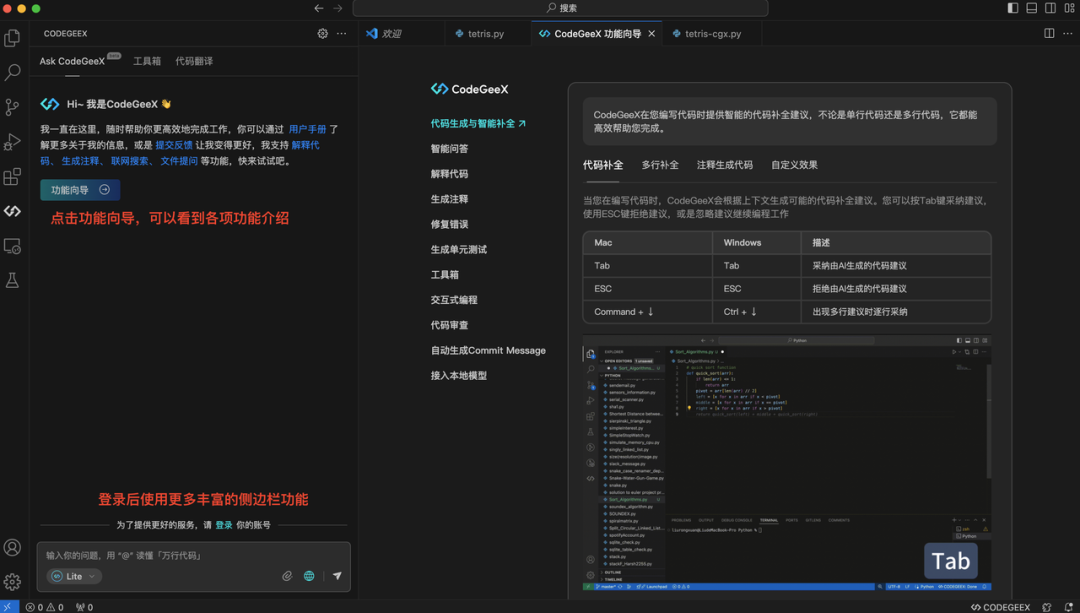The image size is (1080, 613).
Task: Select 接入本地模型 in guide menu
Action: tap(459, 375)
